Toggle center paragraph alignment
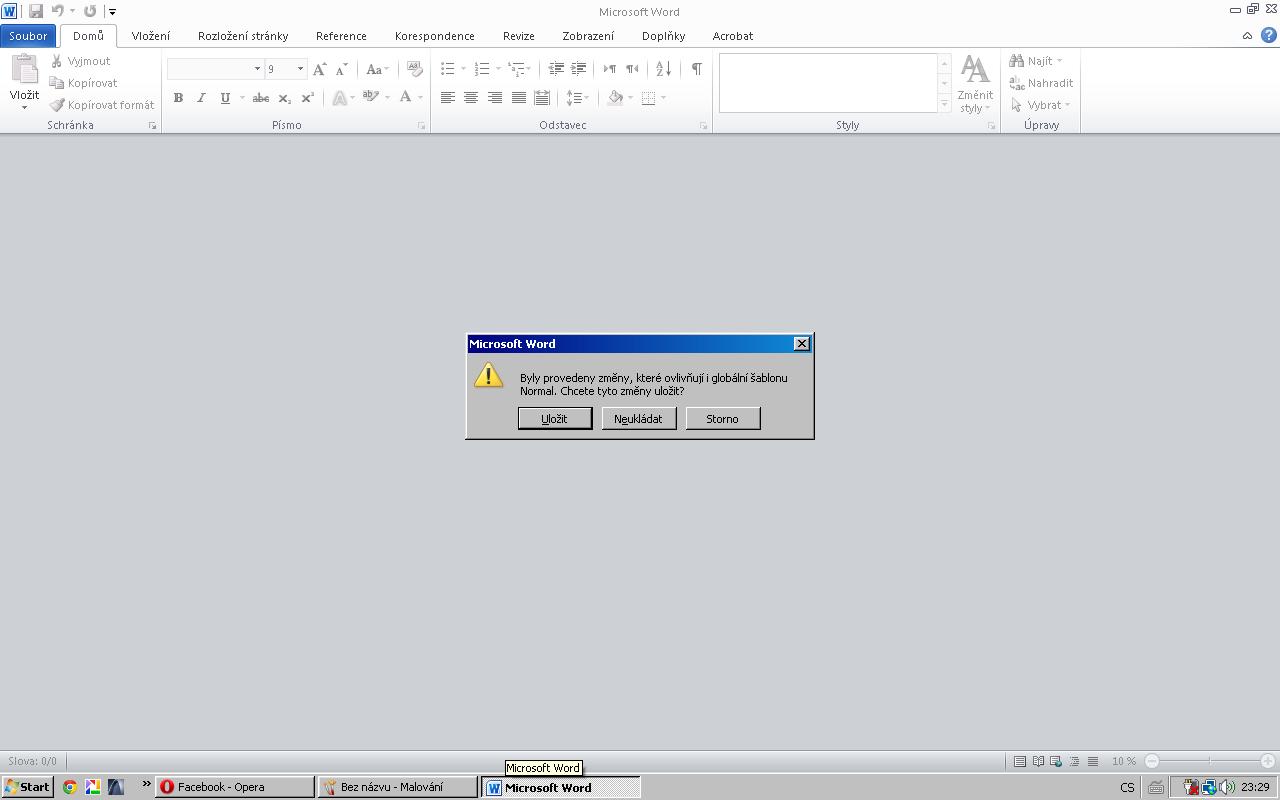 pyautogui.click(x=471, y=98)
